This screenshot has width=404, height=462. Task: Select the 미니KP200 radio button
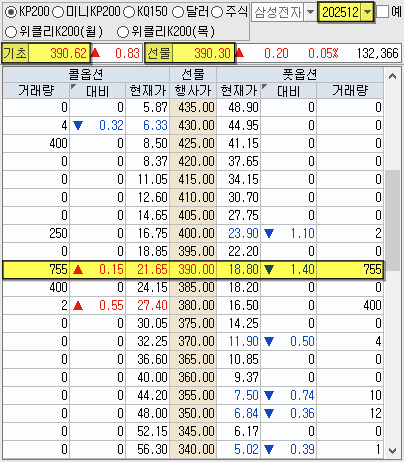(58, 12)
